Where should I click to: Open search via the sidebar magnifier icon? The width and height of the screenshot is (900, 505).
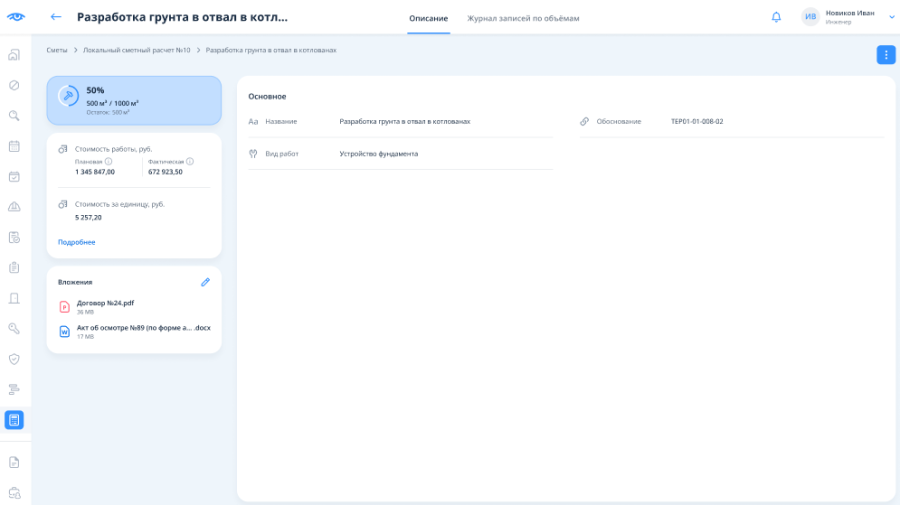coord(14,115)
